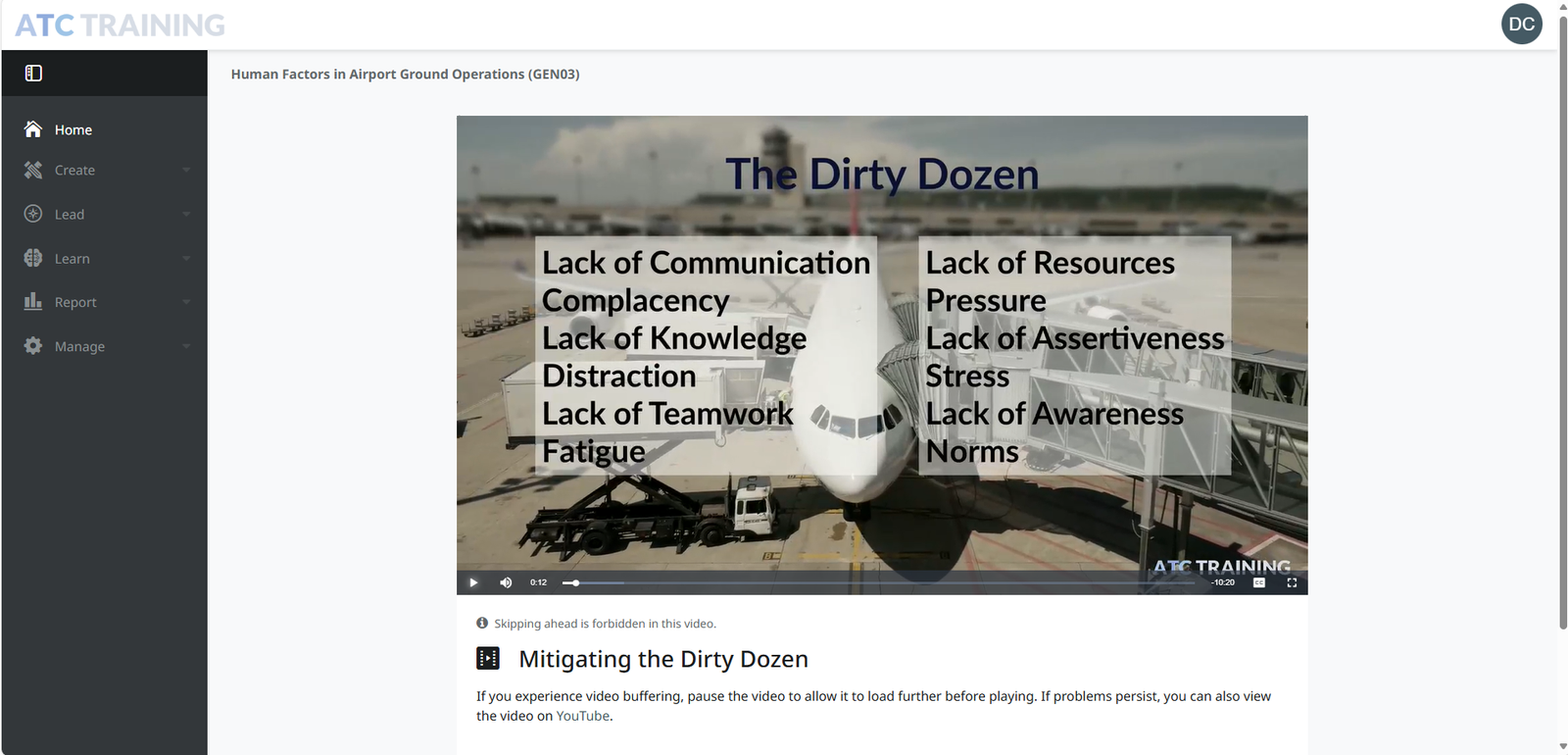Click the Lead compass icon
This screenshot has height=755, width=1568.
pos(33,214)
